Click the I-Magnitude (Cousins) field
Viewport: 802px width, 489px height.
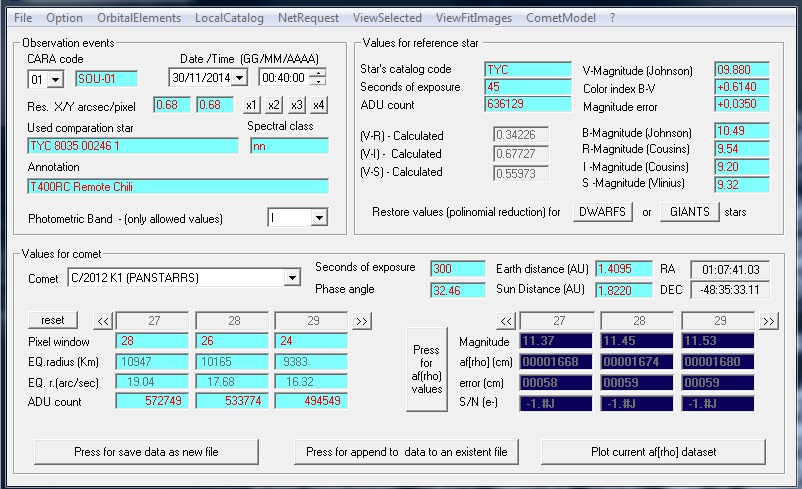(x=742, y=167)
